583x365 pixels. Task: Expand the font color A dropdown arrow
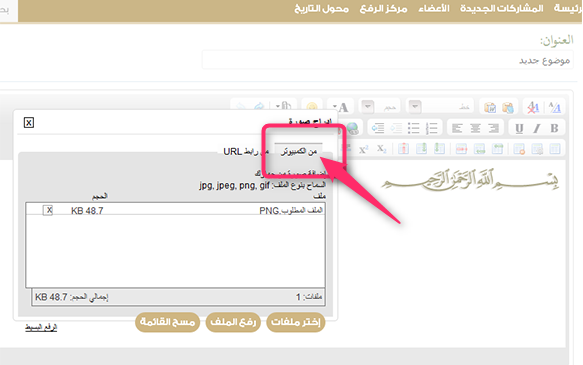(x=335, y=107)
